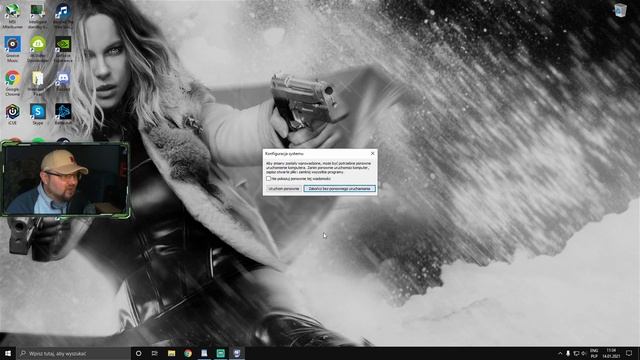
Task: Open the green cloud downloader shortcut
Action: coord(38,49)
